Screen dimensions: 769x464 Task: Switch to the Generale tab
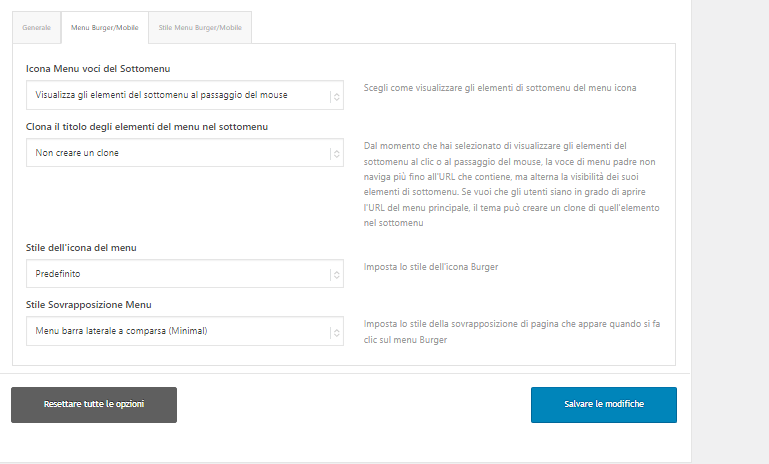pyautogui.click(x=37, y=27)
